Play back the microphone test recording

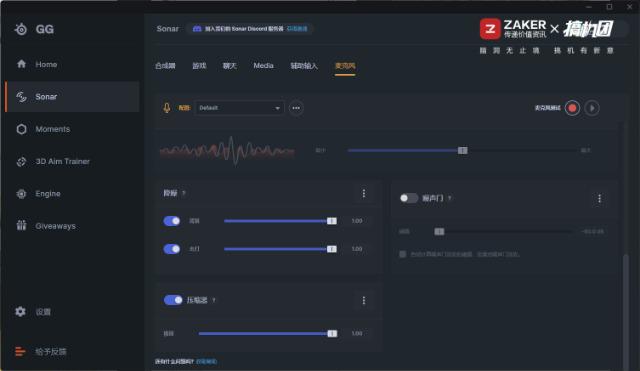[x=592, y=108]
